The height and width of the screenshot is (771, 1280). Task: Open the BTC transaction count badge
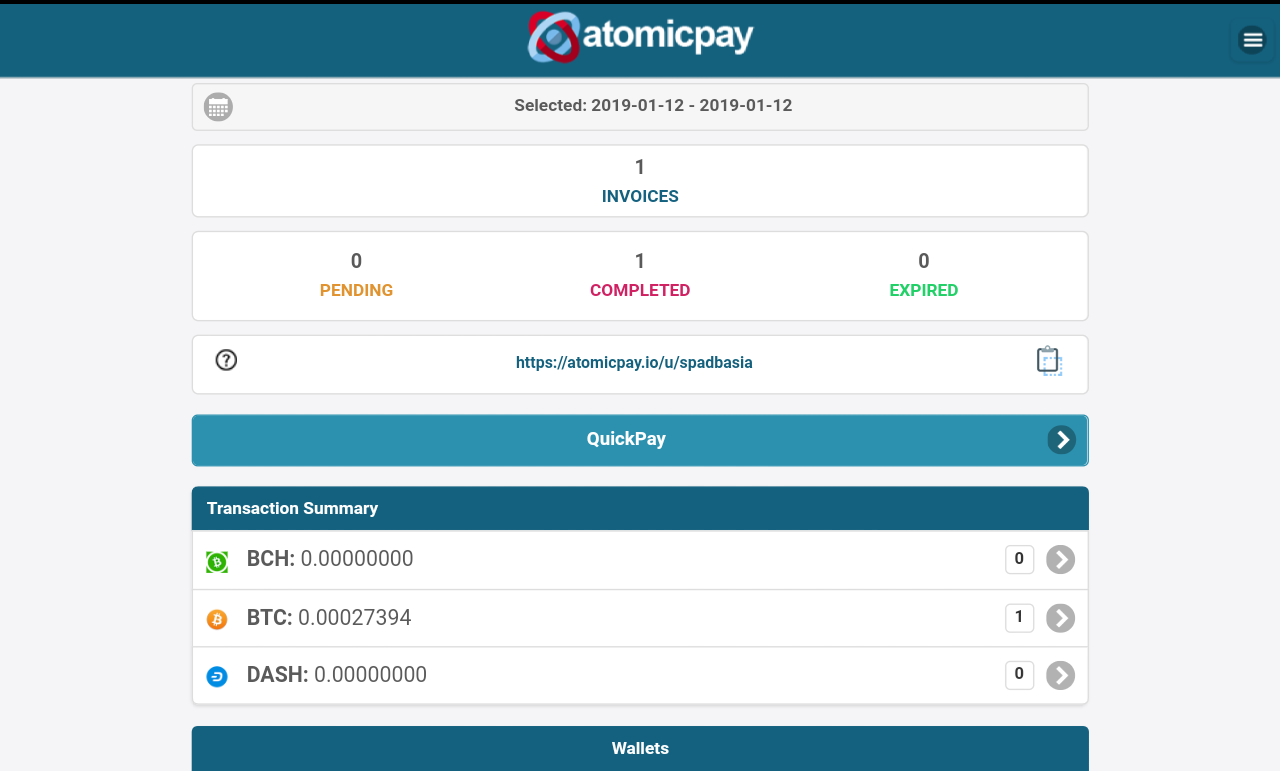1019,617
